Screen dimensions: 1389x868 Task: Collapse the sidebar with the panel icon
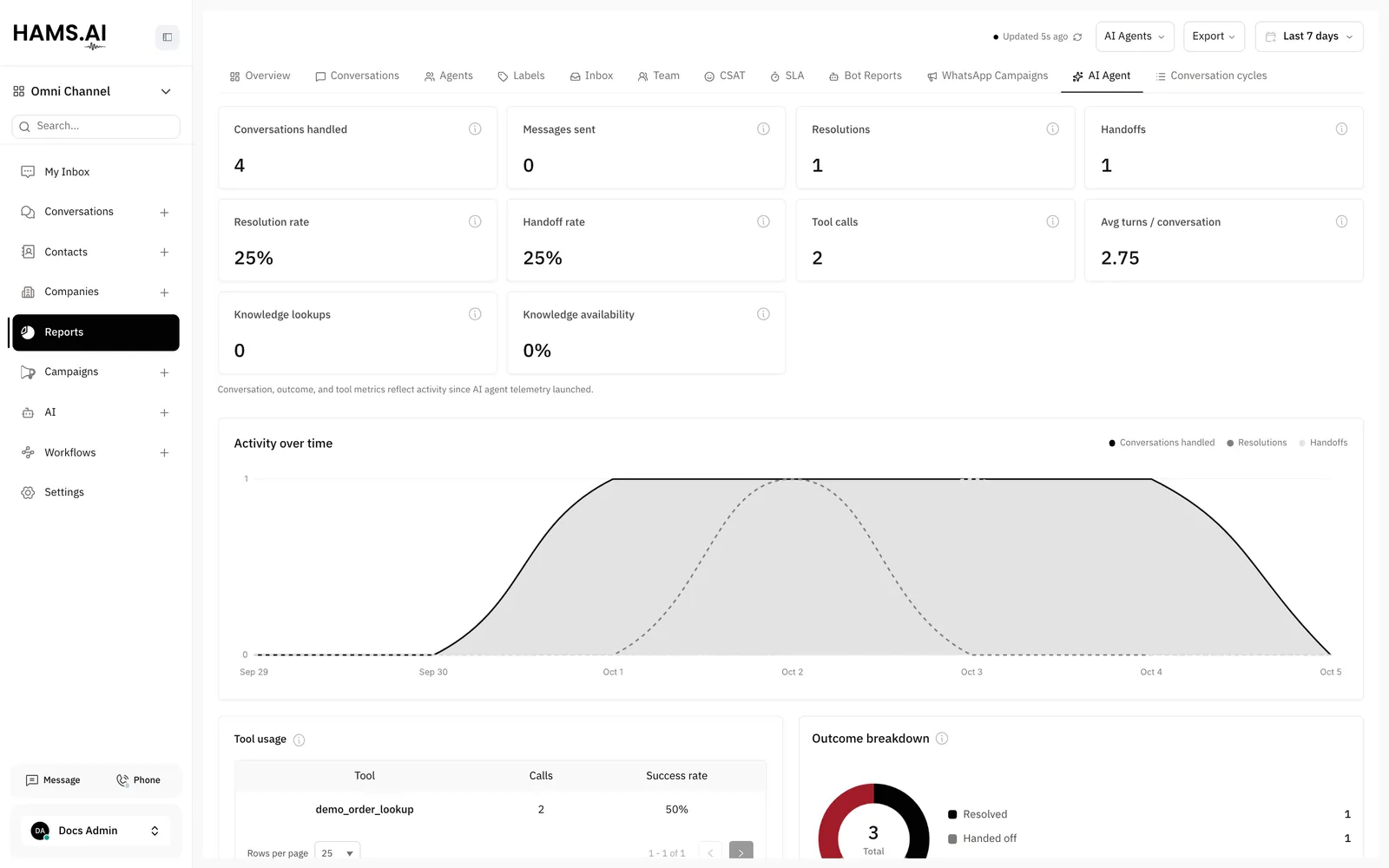(167, 37)
